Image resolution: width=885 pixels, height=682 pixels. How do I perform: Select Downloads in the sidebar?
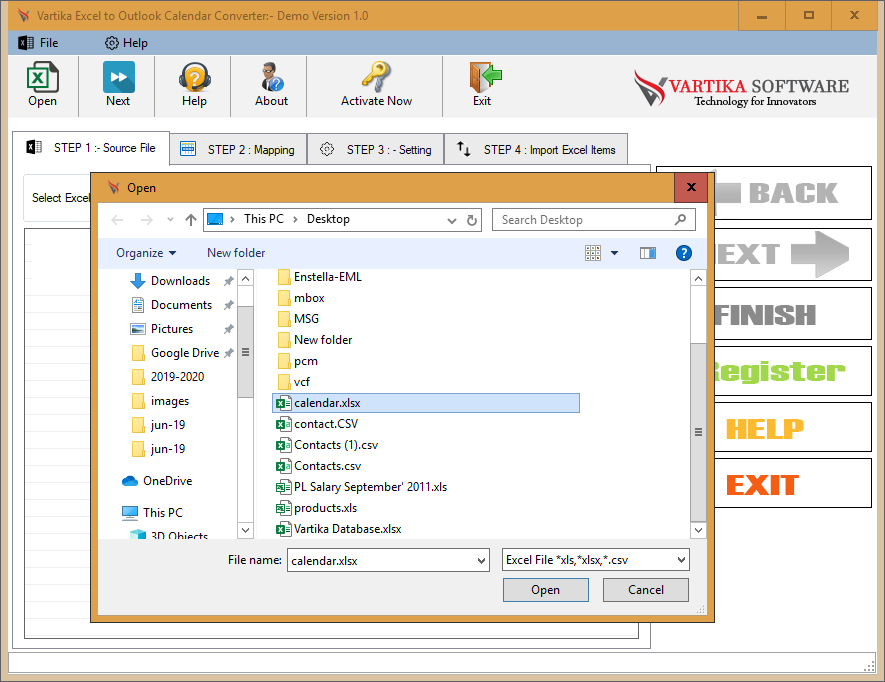pyautogui.click(x=180, y=281)
